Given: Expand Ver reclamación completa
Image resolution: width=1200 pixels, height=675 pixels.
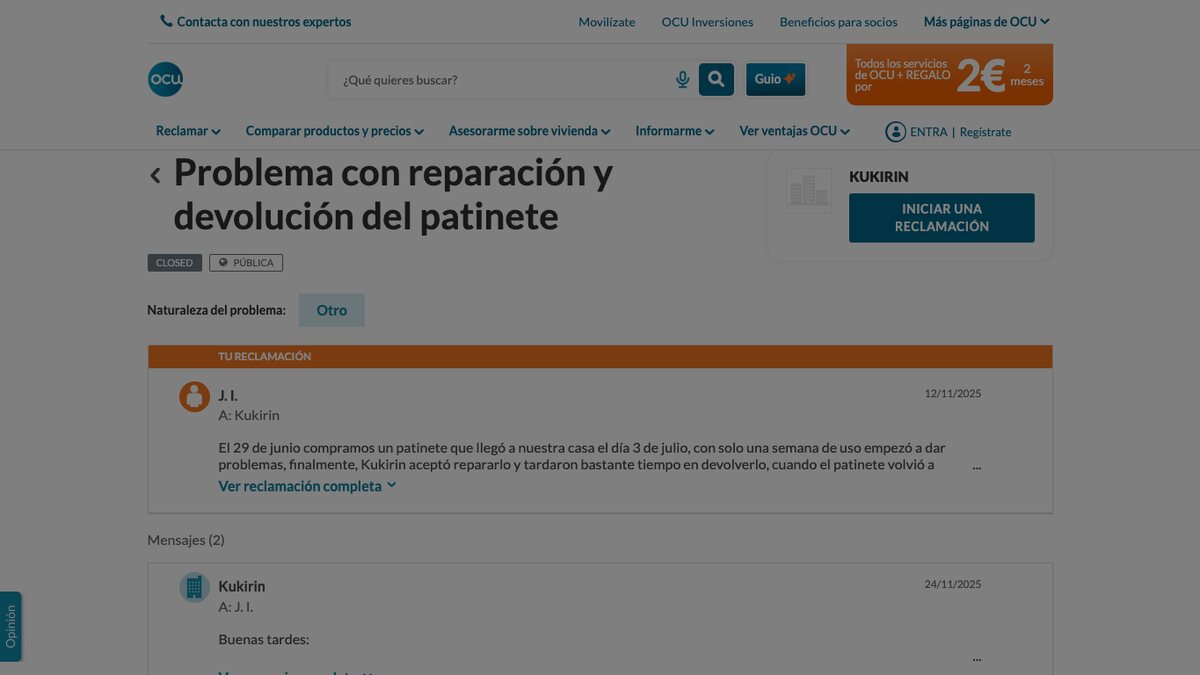Looking at the screenshot, I should (308, 486).
